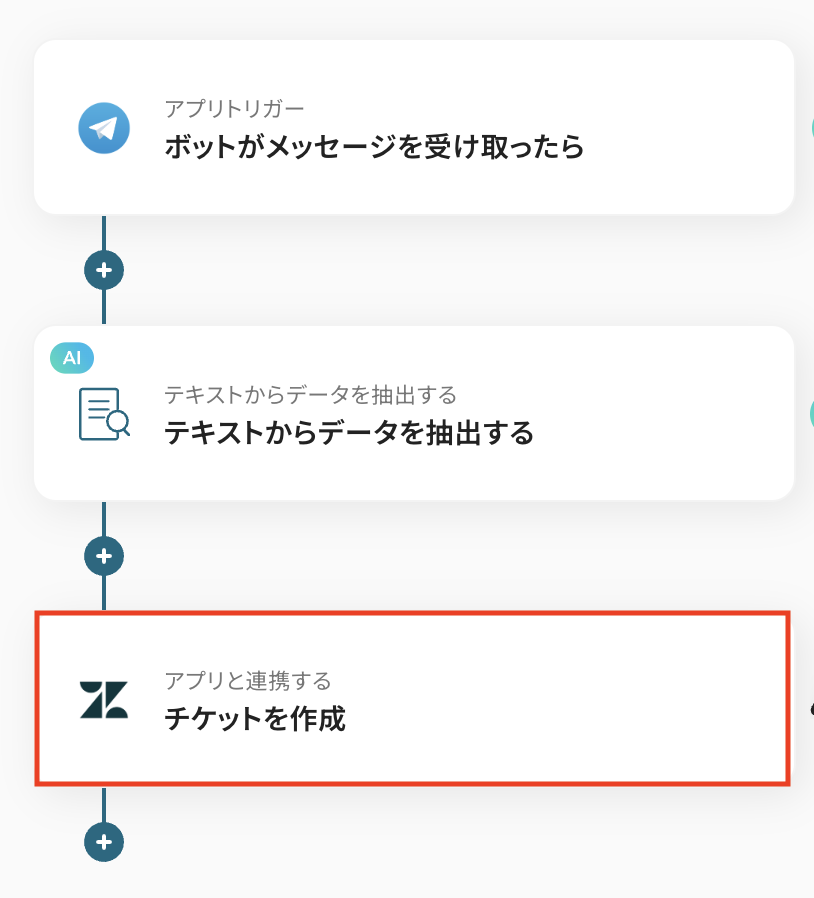Viewport: 814px width, 898px height.
Task: Click the AI badge on the extraction step
Action: pyautogui.click(x=72, y=357)
